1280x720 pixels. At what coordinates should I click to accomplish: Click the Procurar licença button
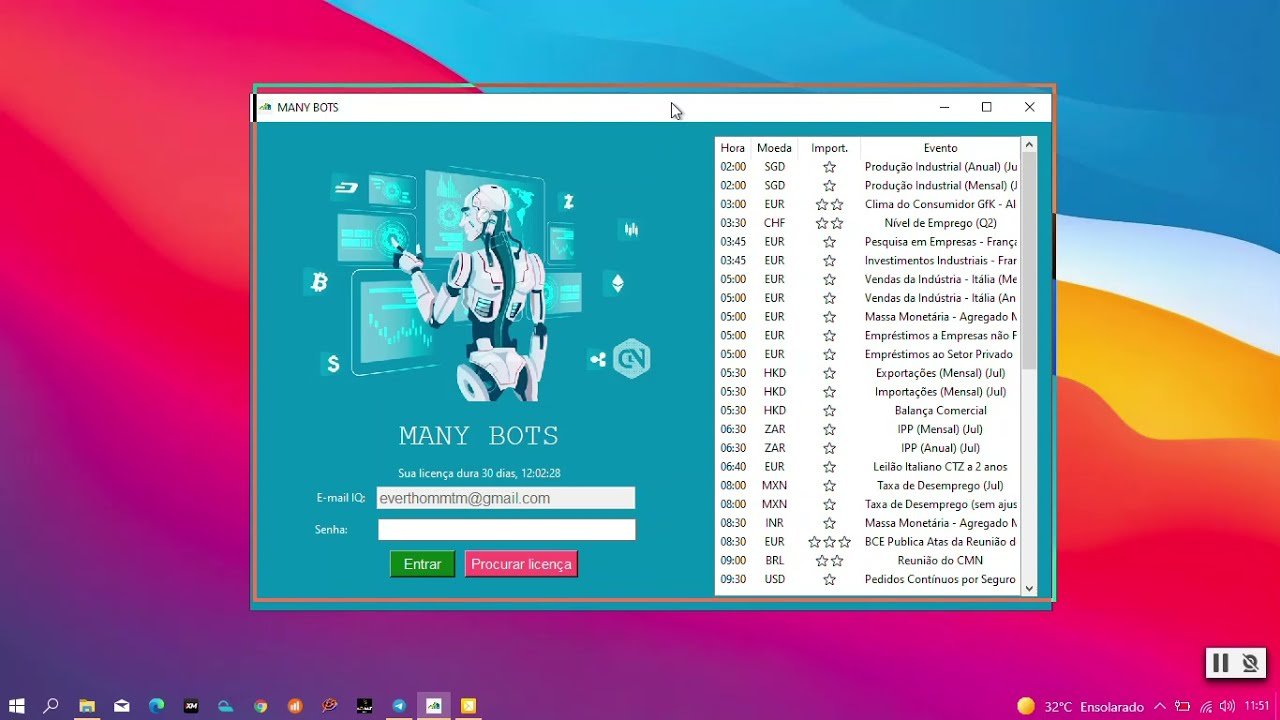[521, 563]
